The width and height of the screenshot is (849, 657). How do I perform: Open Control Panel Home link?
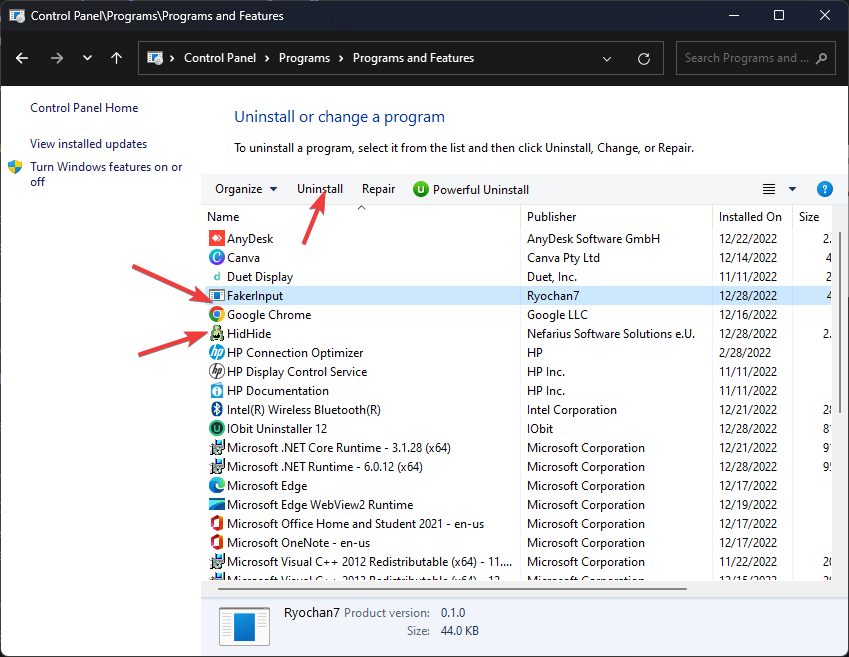point(84,108)
